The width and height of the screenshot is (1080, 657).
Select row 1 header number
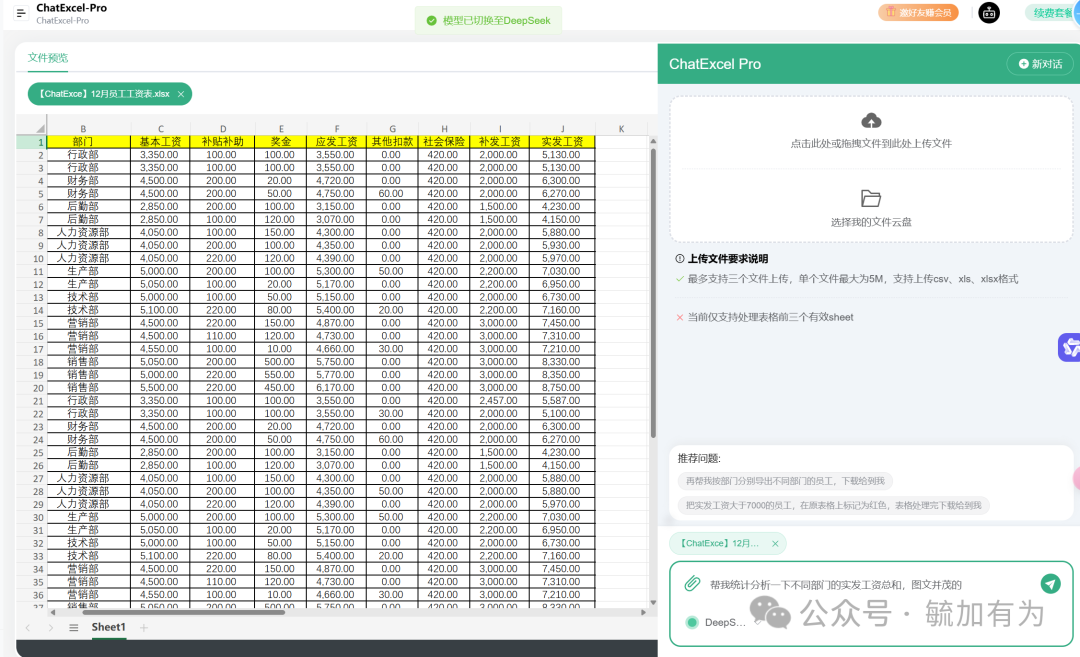coord(31,142)
